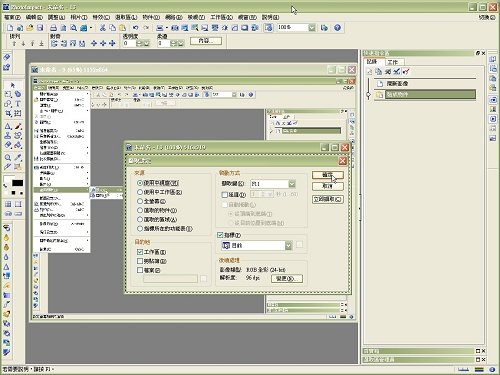500x375 pixels.
Task: Open the 檔案 menu
Action: [x=12, y=17]
